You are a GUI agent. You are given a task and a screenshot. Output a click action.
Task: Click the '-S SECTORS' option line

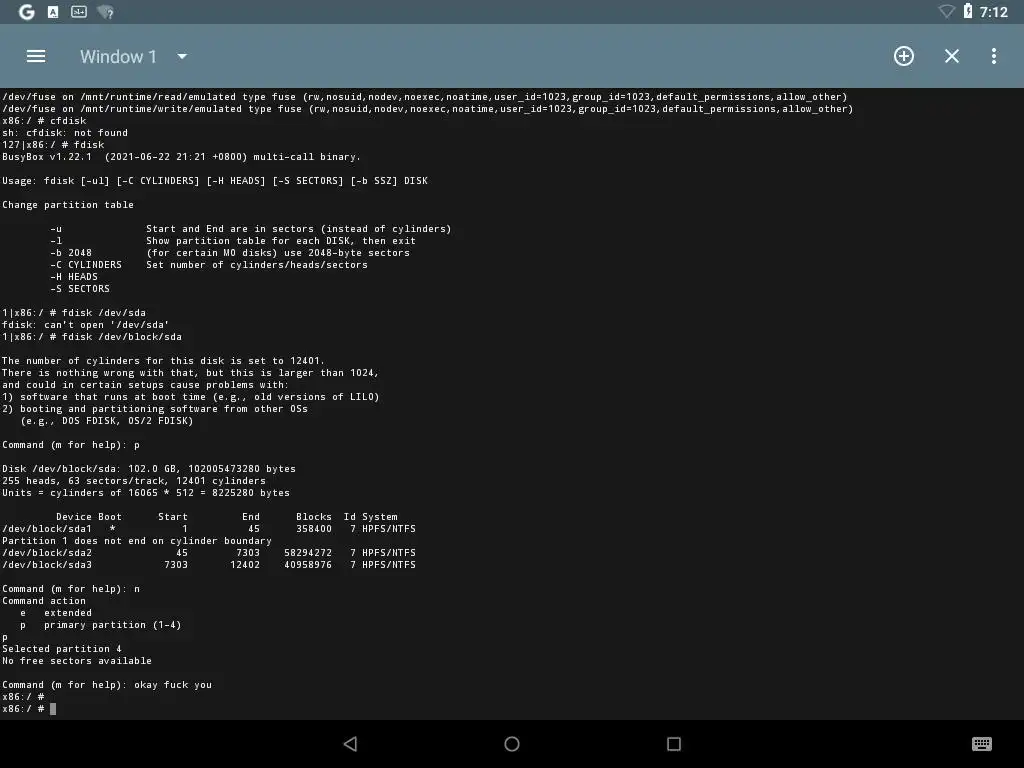coord(80,289)
